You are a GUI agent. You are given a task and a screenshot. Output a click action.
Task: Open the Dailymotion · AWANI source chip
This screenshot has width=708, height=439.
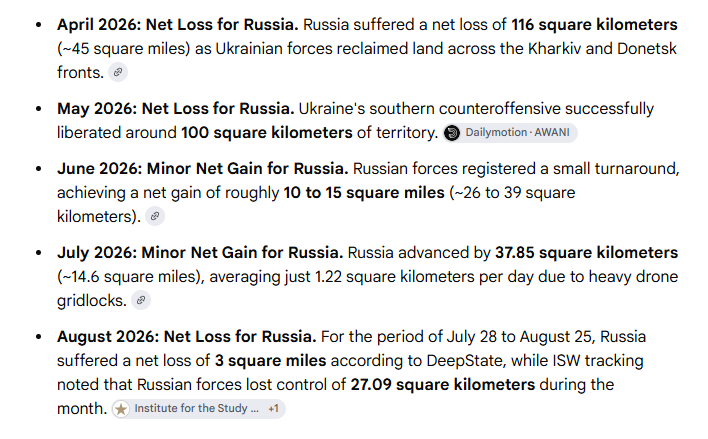[x=510, y=133]
